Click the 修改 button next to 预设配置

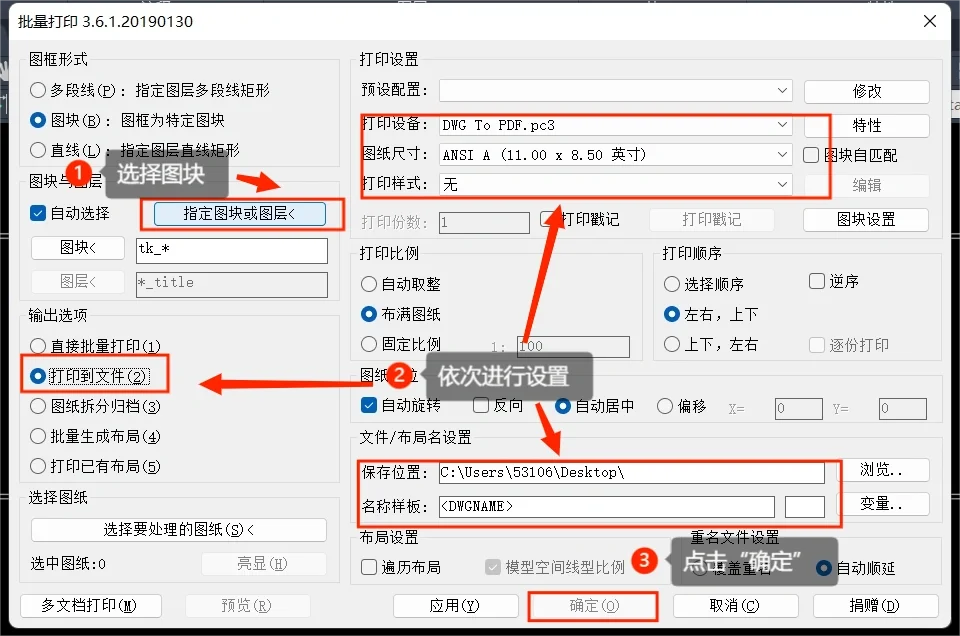coord(866,91)
